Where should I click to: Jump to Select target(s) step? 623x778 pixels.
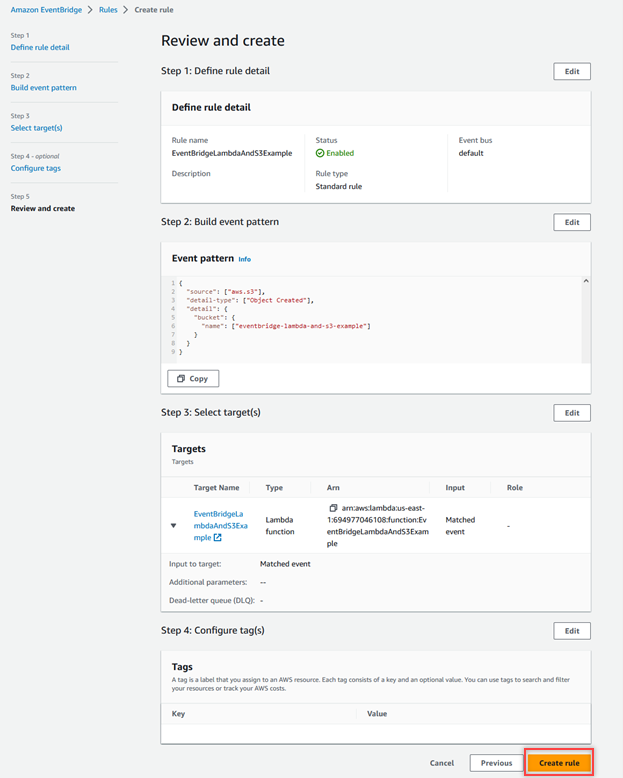(37, 128)
